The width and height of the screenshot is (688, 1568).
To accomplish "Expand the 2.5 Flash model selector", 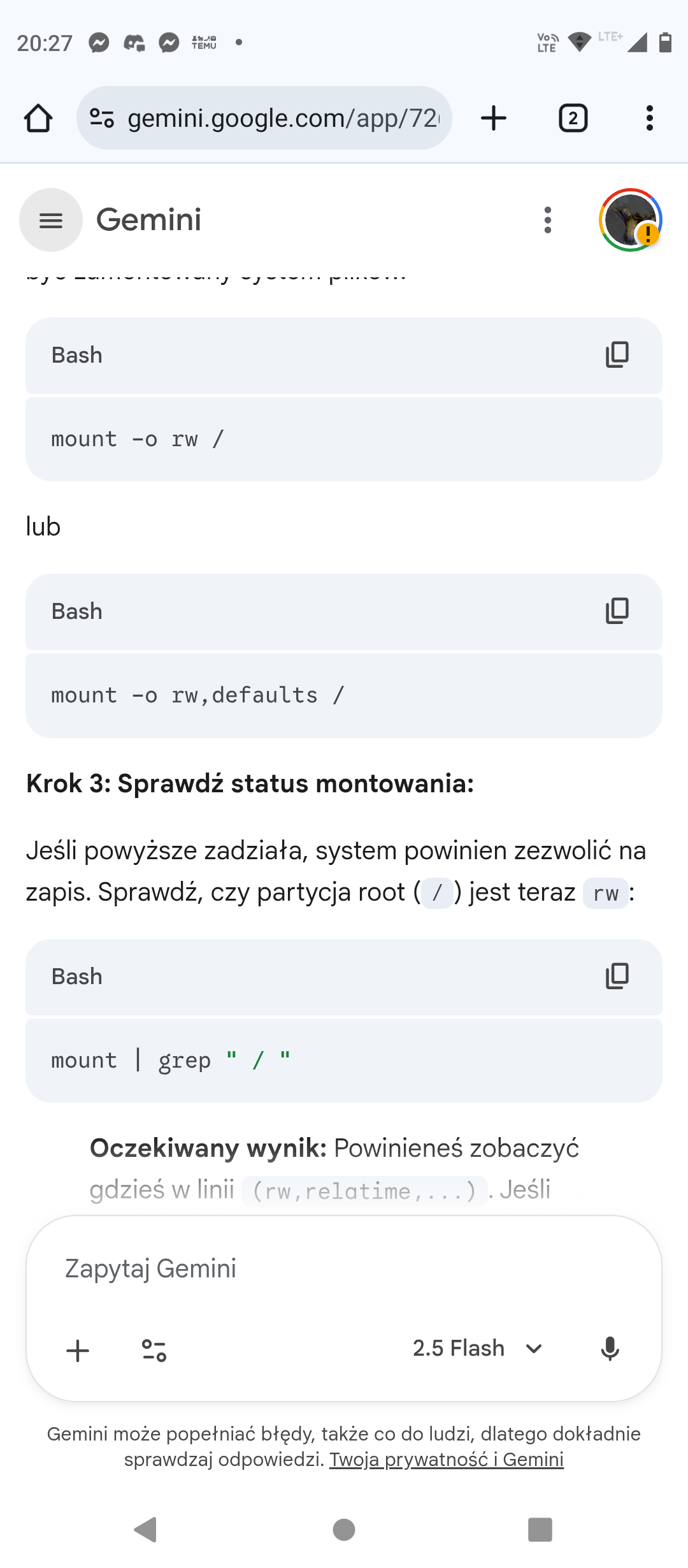I will click(459, 1348).
